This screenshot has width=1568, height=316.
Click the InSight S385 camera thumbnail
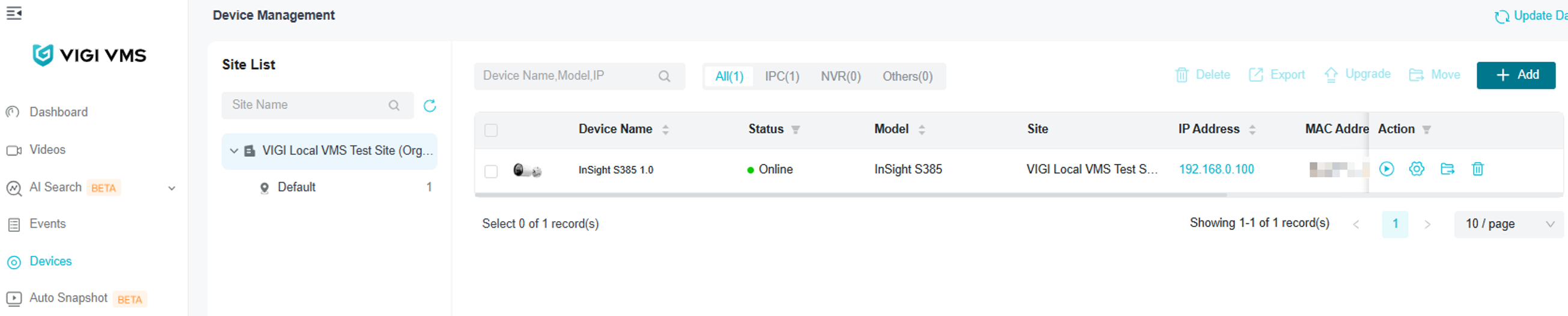(527, 171)
